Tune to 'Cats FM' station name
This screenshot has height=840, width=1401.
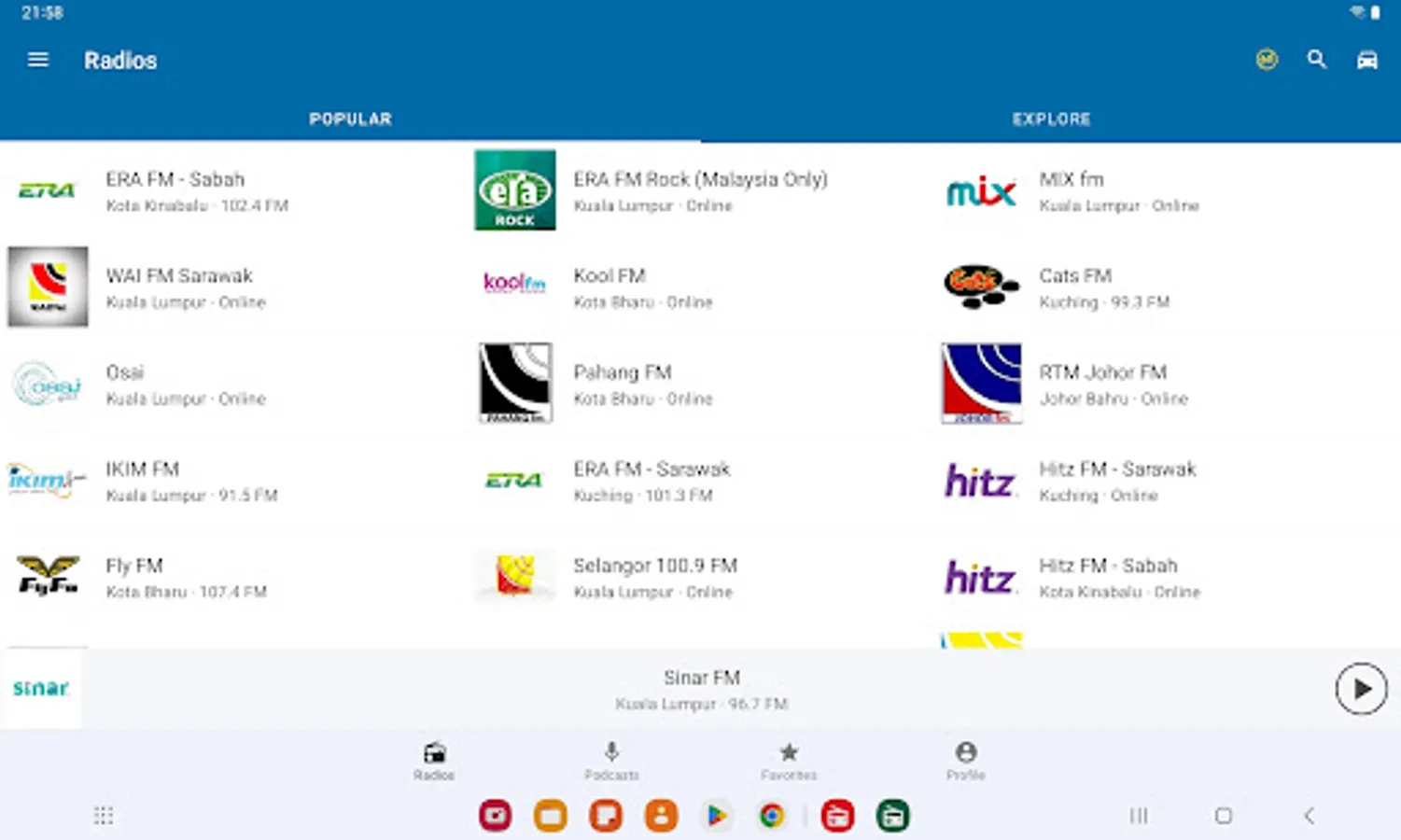1075,275
